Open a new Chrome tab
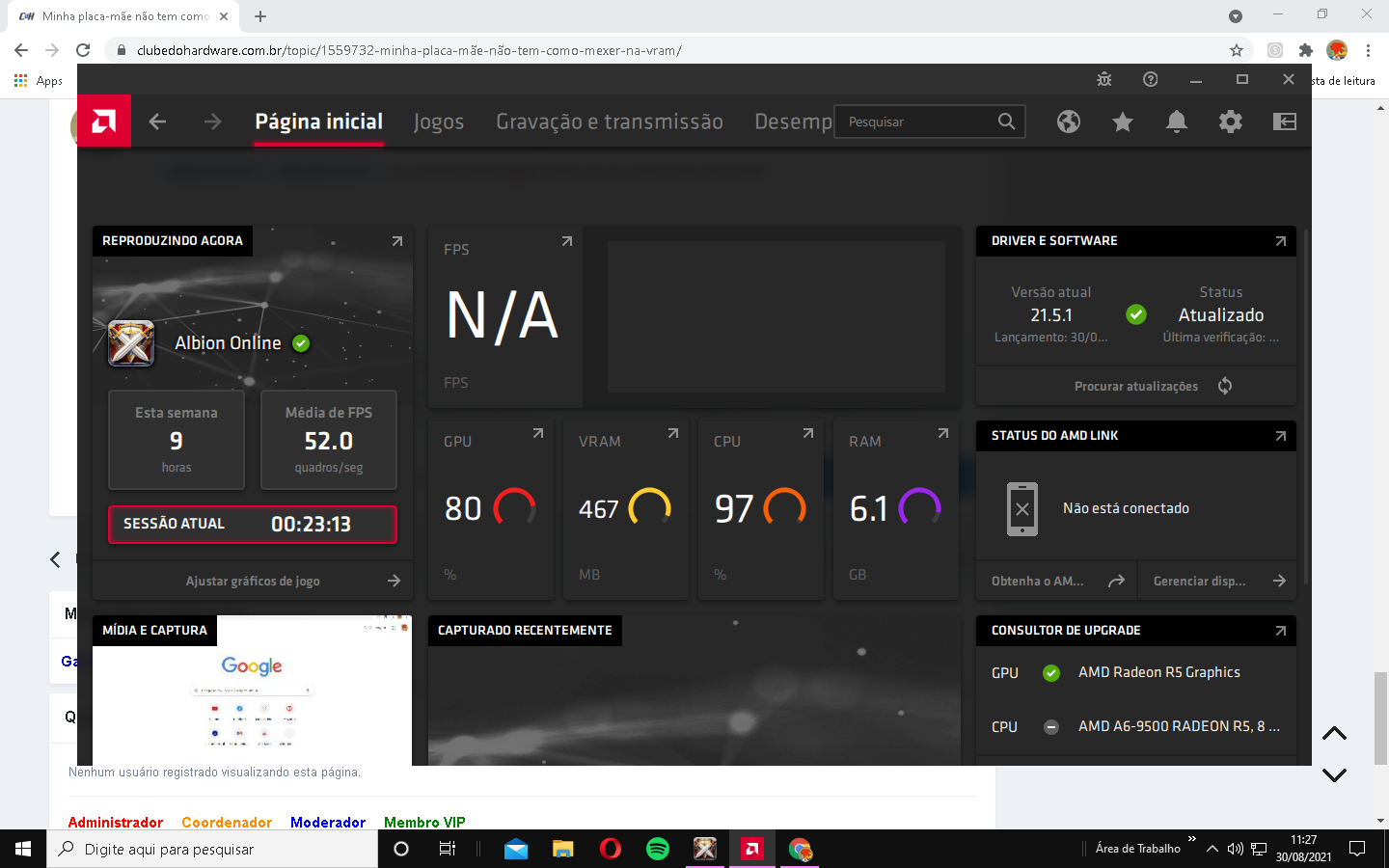Image resolution: width=1389 pixels, height=868 pixels. point(260,15)
